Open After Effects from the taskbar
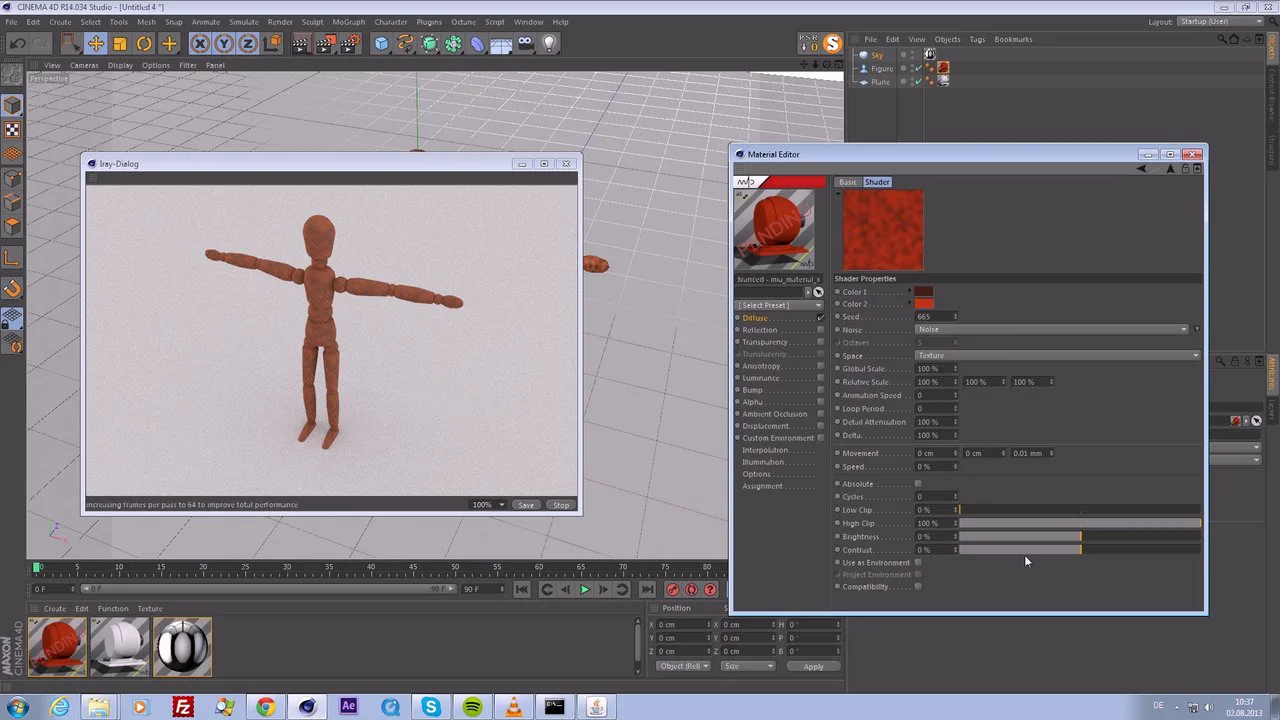This screenshot has height=720, width=1280. coord(348,706)
